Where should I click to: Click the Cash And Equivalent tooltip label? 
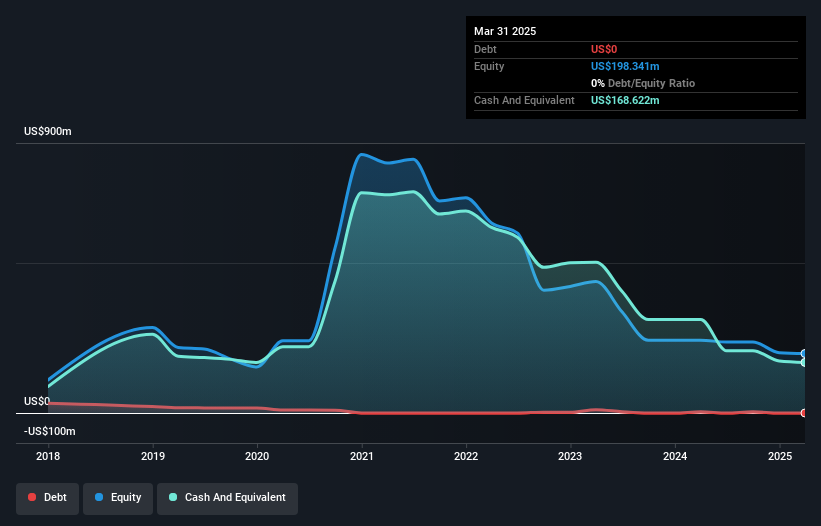pyautogui.click(x=524, y=100)
